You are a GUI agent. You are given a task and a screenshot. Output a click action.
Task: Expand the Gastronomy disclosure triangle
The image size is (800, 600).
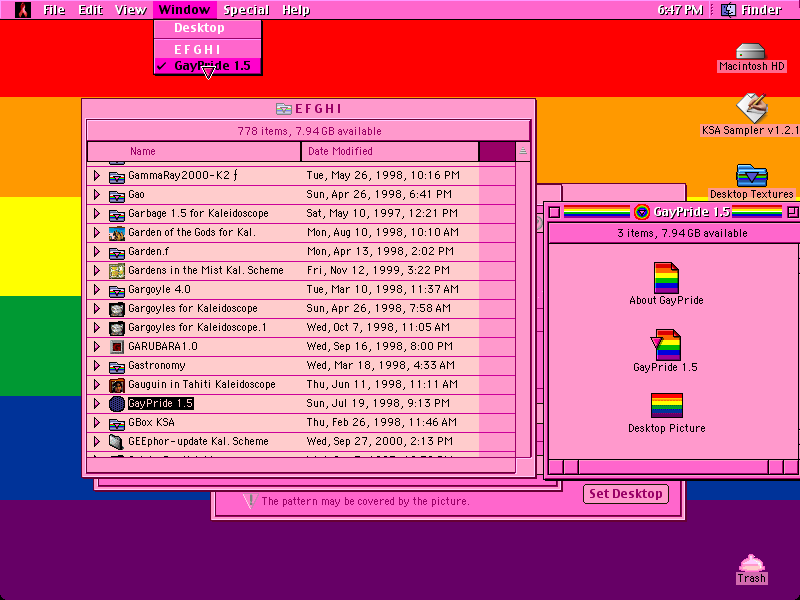(96, 365)
